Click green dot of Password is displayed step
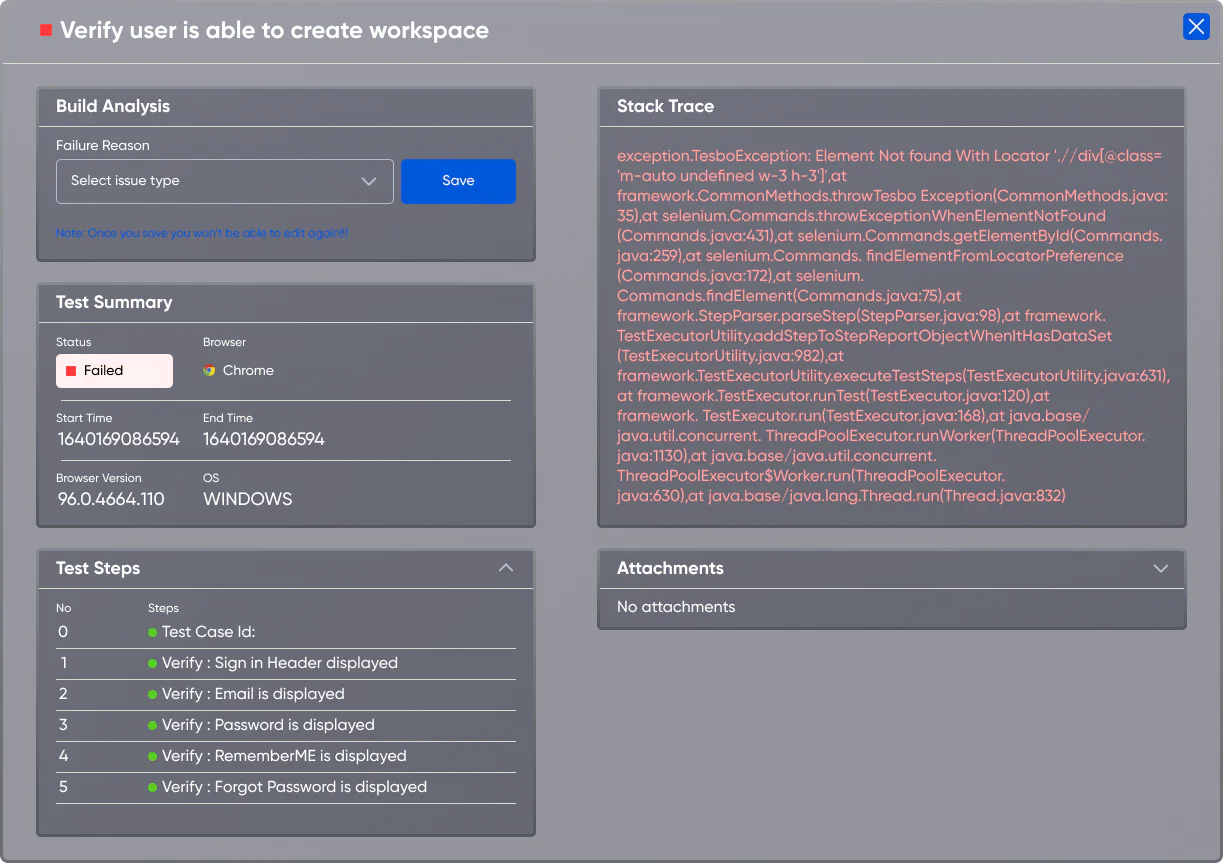This screenshot has width=1223, height=863. pos(153,725)
